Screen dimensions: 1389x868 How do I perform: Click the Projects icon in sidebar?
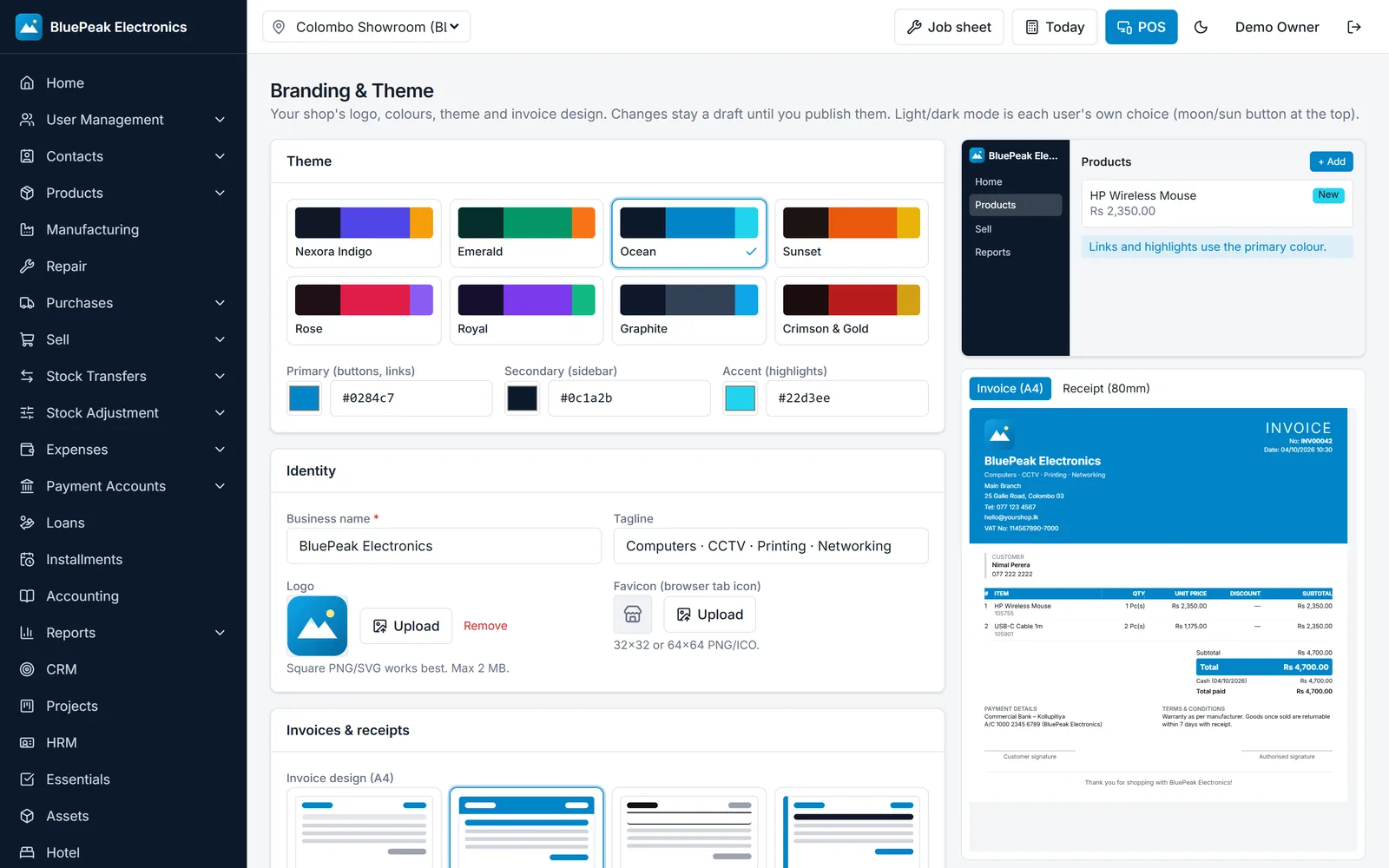point(27,707)
